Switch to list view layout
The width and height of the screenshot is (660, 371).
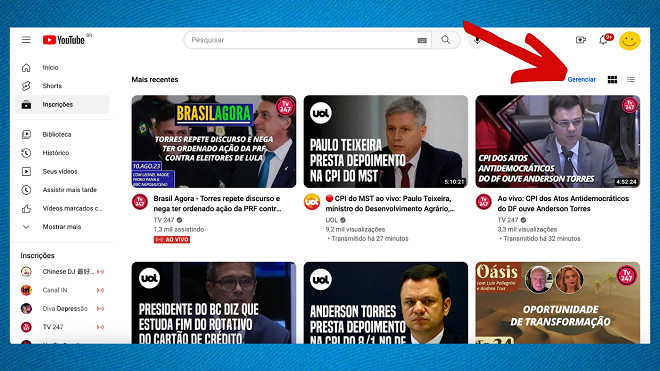631,80
